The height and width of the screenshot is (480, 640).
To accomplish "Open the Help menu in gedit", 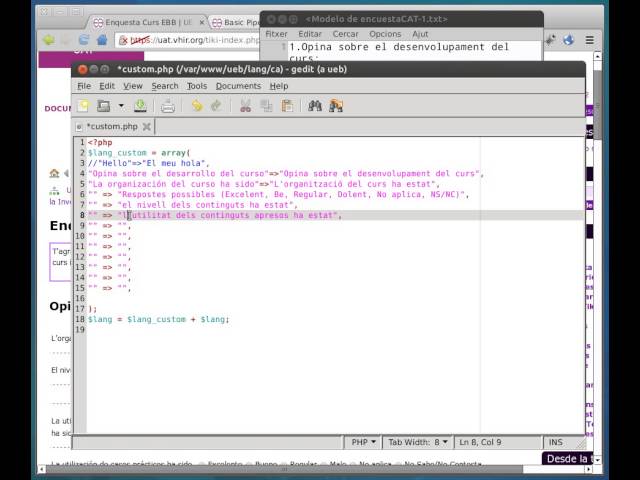I will tap(279, 86).
